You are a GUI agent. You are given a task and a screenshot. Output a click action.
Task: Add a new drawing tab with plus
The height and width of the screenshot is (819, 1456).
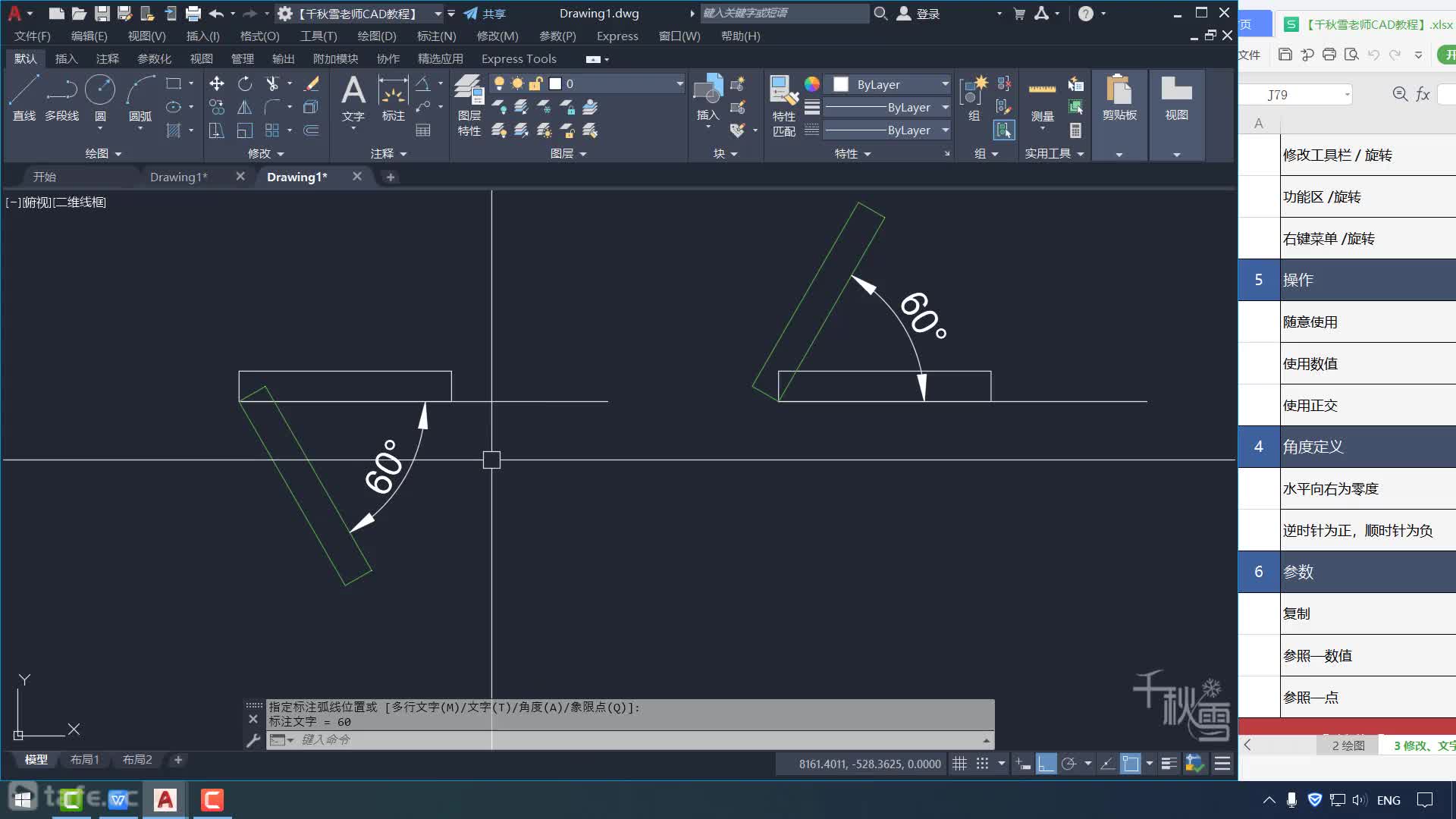point(391,177)
